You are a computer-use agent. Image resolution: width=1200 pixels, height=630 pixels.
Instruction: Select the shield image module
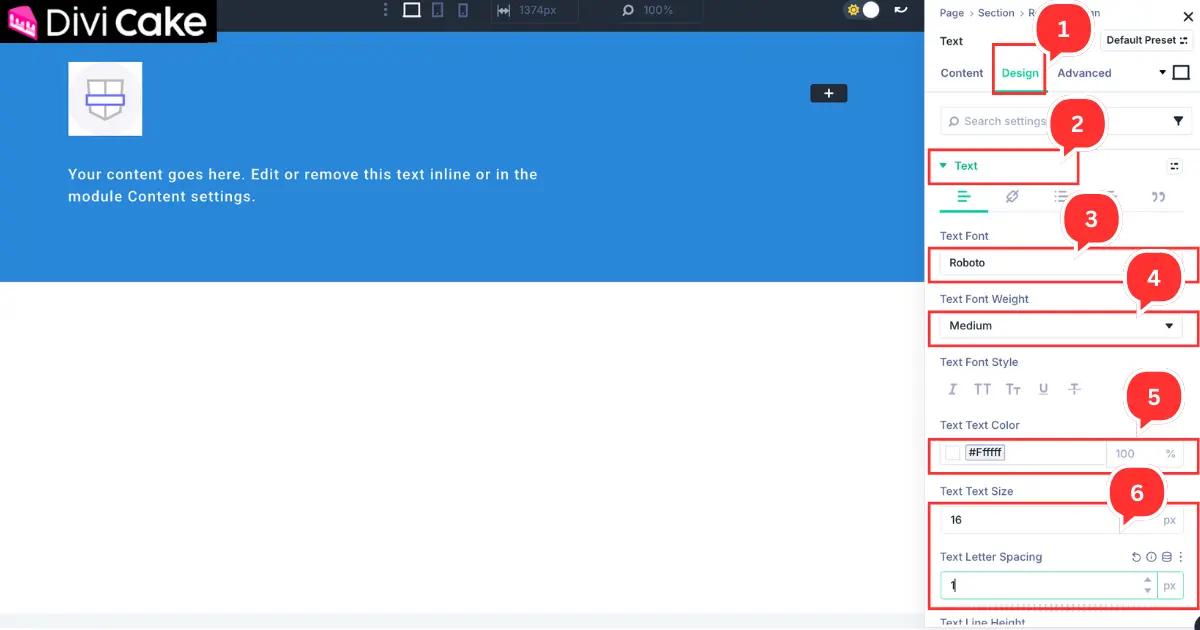pos(105,99)
